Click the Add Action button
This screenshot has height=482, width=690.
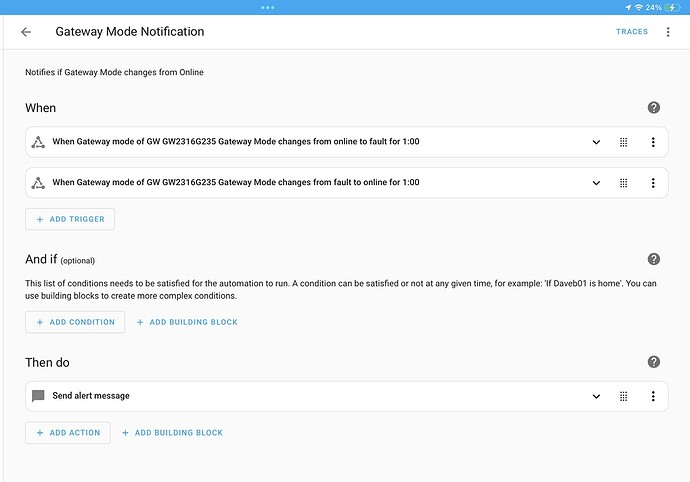[68, 433]
